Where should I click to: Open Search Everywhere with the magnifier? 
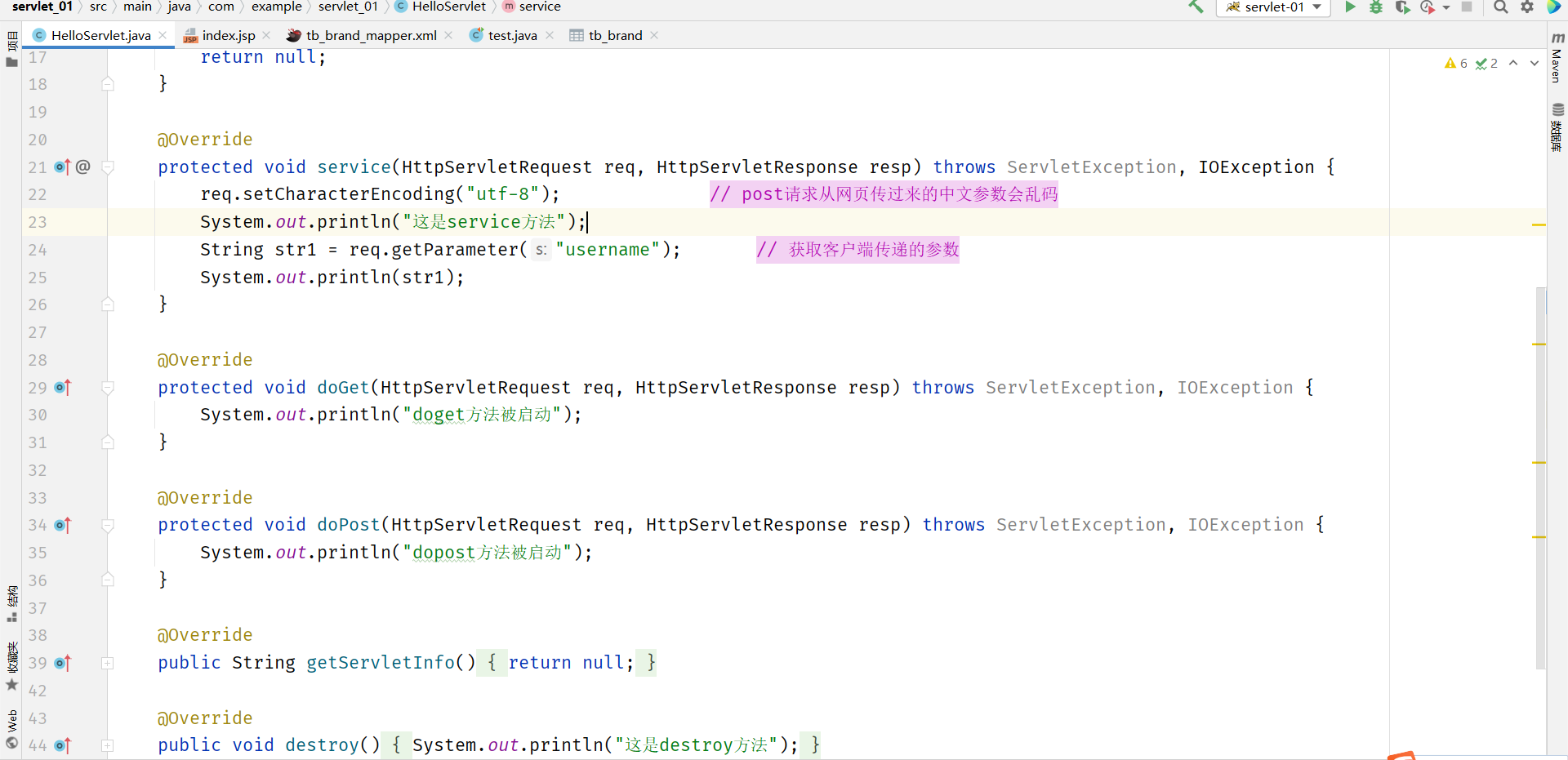point(1500,7)
